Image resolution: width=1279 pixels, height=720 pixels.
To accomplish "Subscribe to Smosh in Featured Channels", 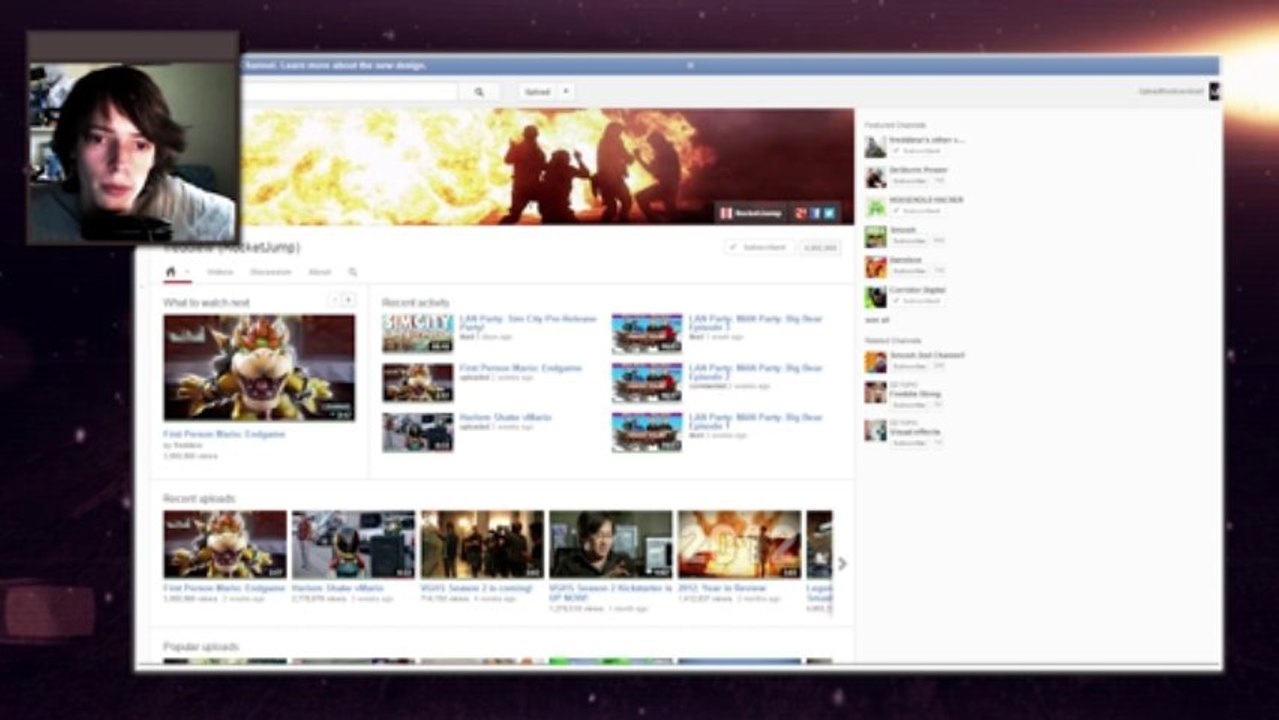I will 910,241.
